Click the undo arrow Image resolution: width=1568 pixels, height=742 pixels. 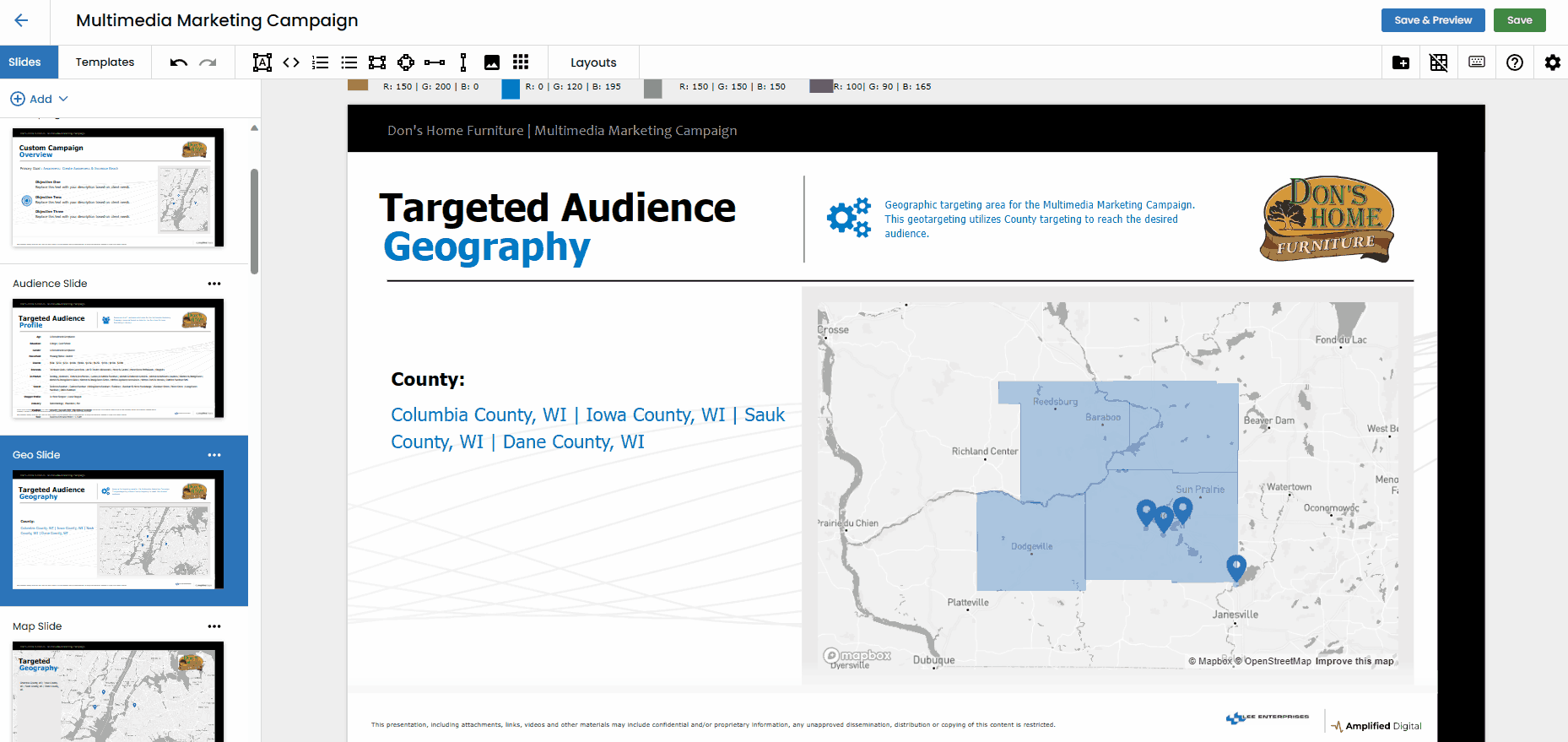(x=178, y=62)
